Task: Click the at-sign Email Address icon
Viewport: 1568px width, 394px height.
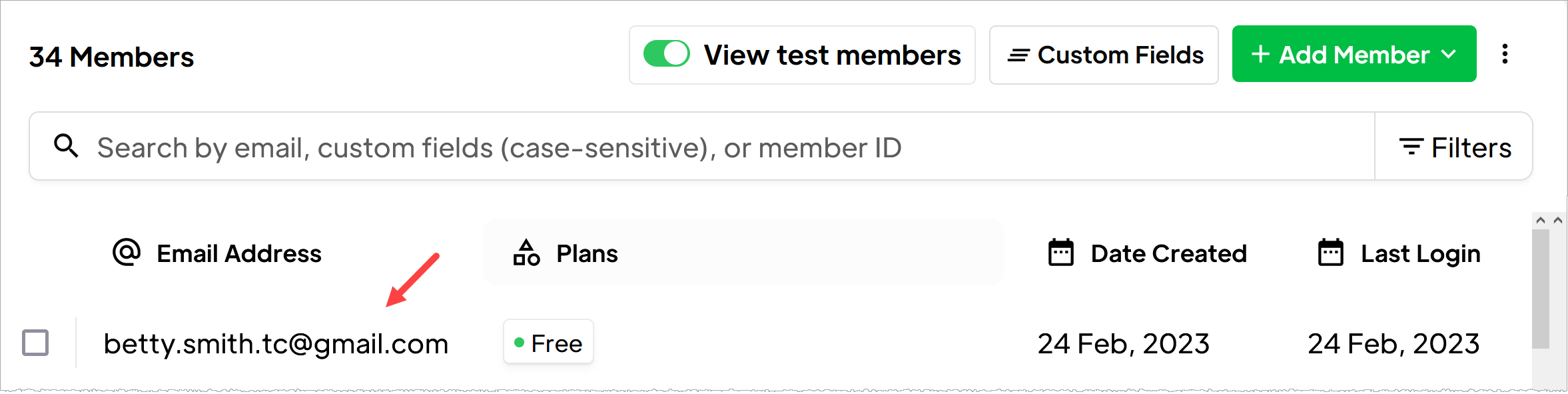Action: [127, 253]
